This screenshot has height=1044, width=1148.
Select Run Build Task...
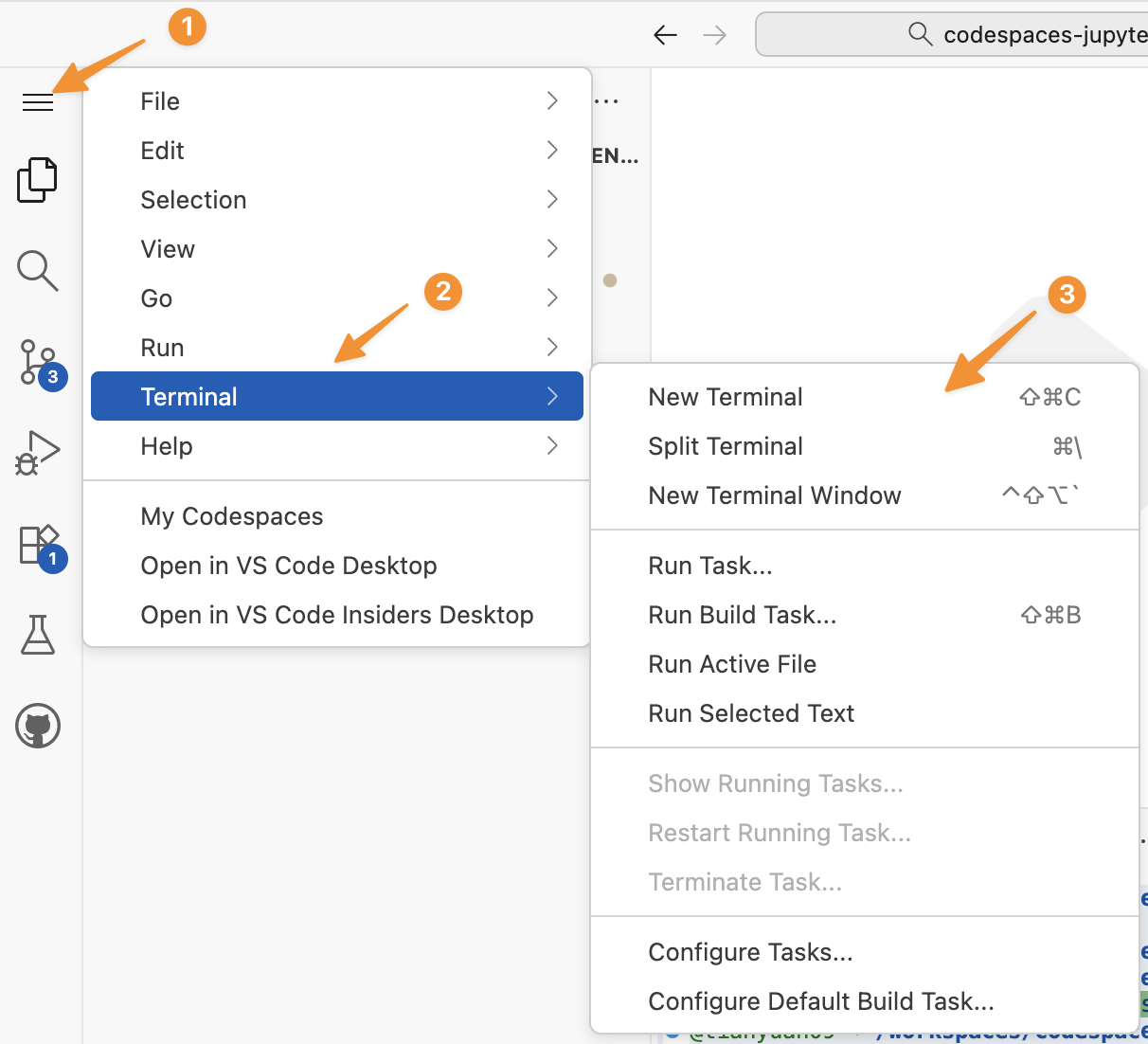(x=743, y=615)
